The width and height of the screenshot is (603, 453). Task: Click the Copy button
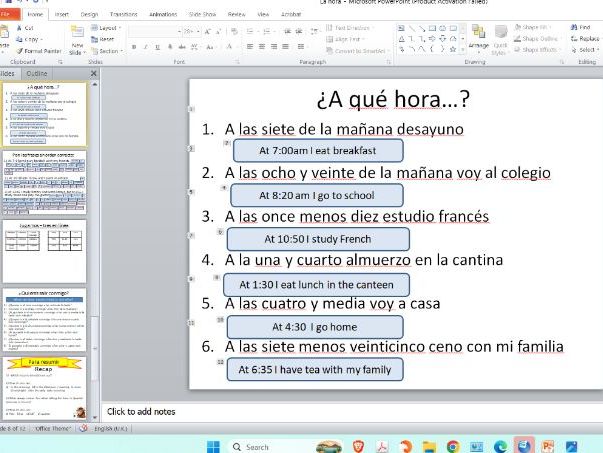tap(28, 39)
